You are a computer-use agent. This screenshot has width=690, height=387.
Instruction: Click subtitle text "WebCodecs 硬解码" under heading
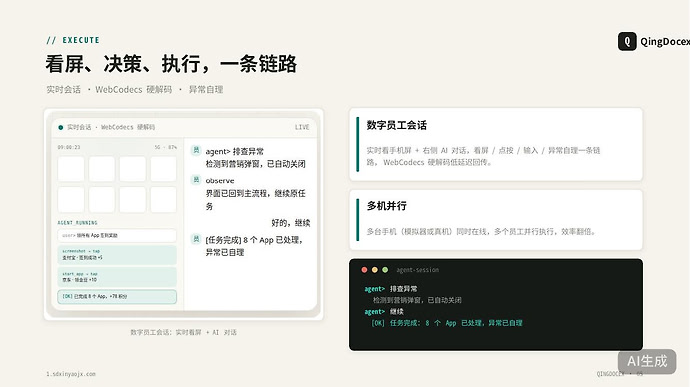(x=133, y=89)
